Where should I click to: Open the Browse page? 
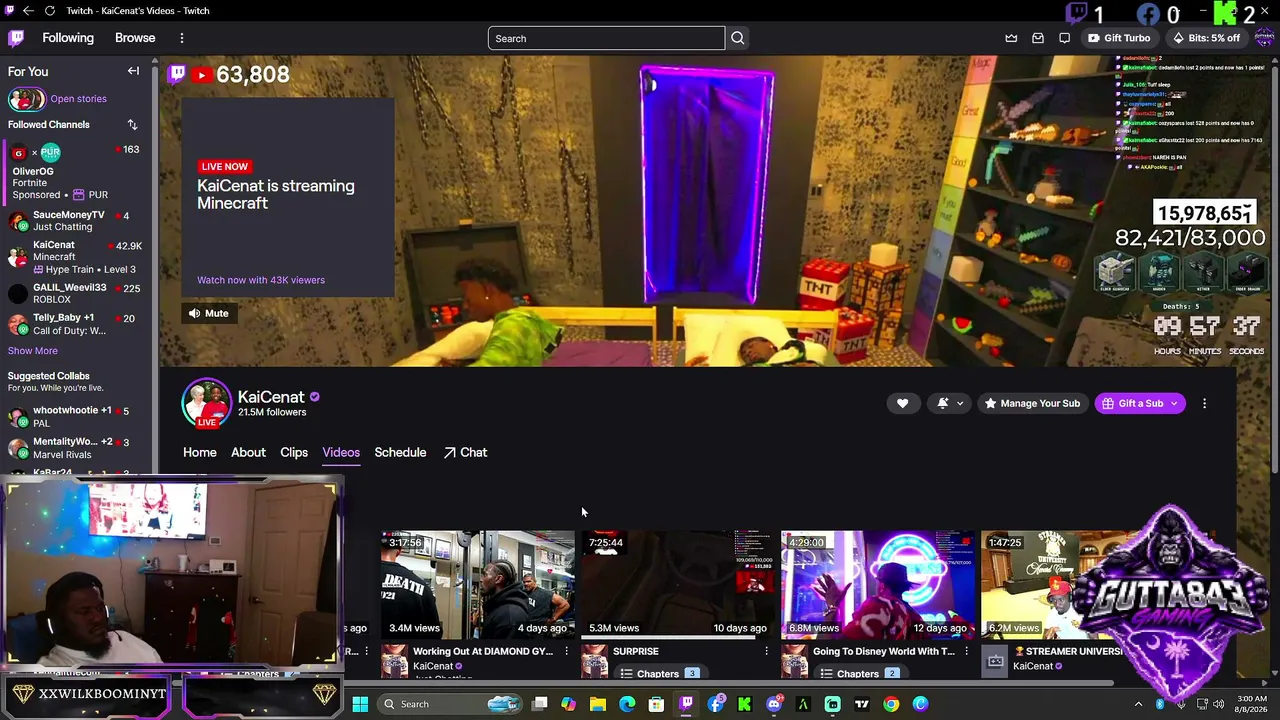(135, 38)
